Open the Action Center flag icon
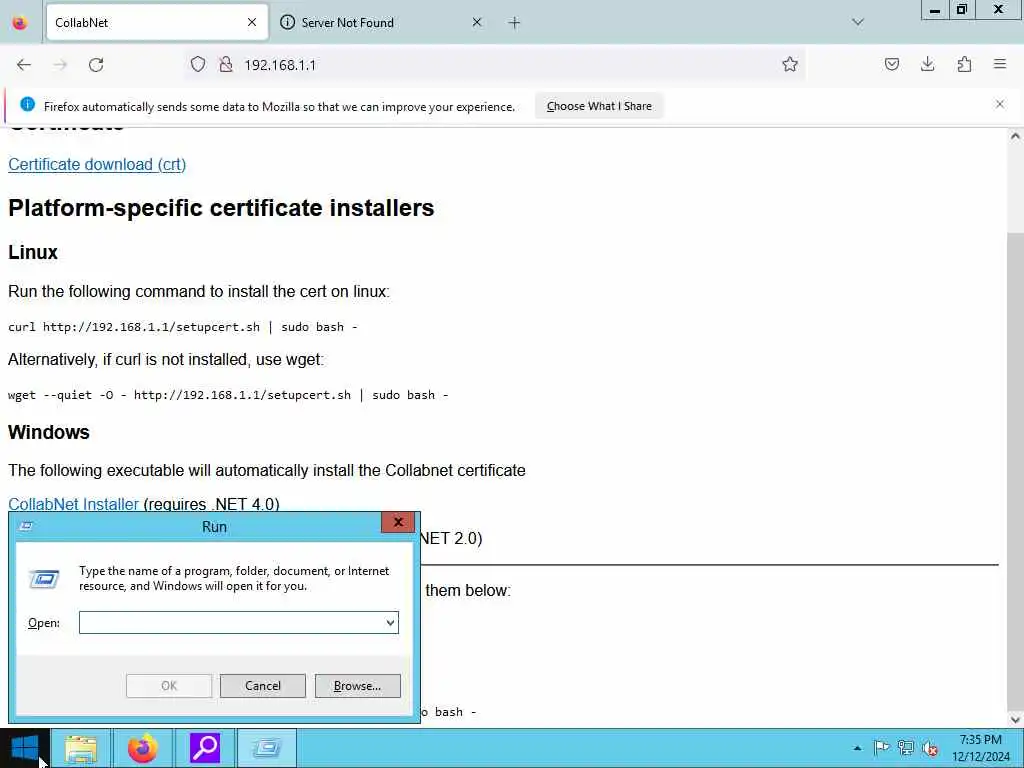This screenshot has height=768, width=1024. [x=882, y=748]
